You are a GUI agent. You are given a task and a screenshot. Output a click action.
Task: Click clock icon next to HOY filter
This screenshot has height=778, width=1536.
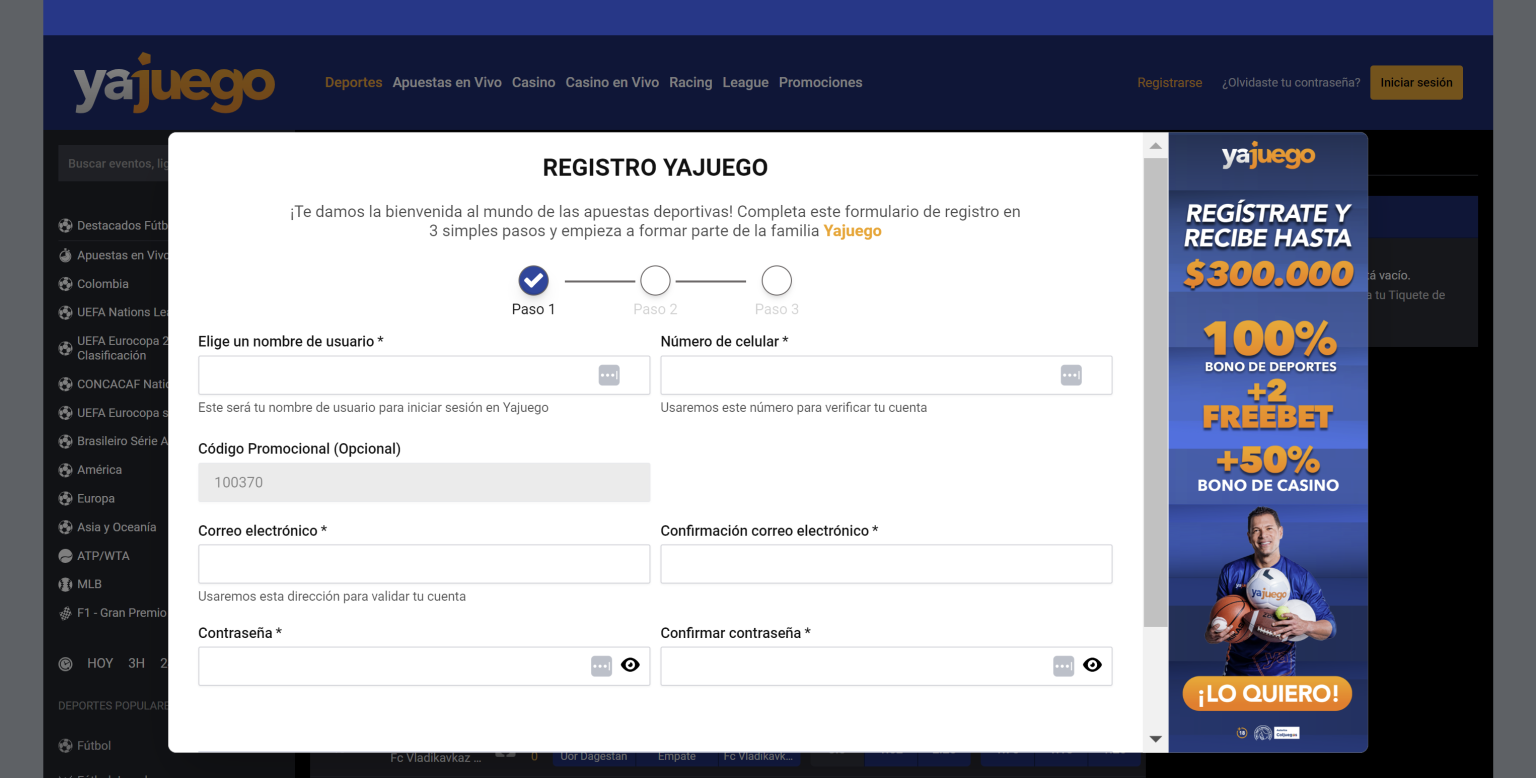tap(66, 663)
